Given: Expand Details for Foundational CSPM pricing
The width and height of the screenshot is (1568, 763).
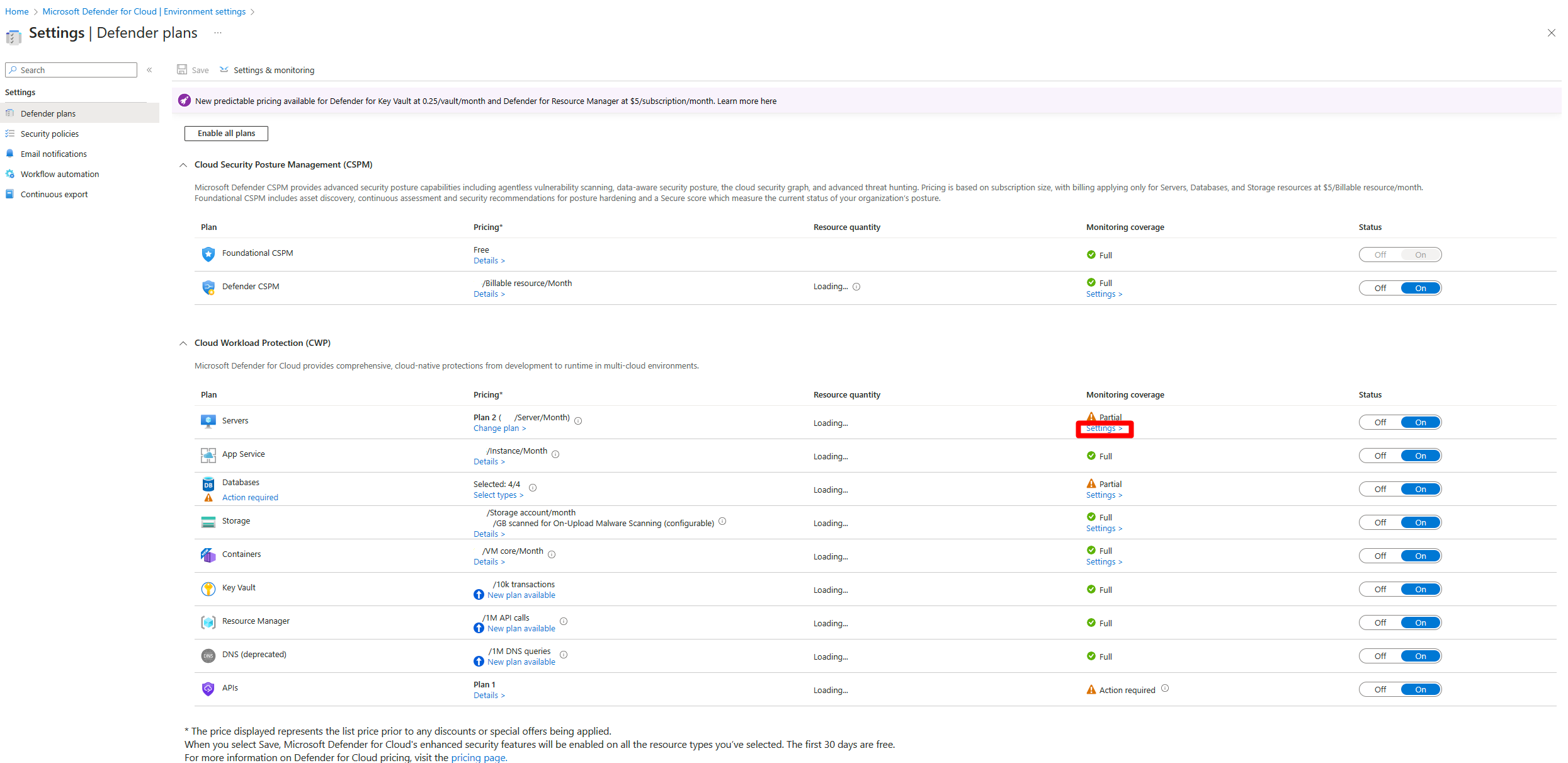Looking at the screenshot, I should click(x=489, y=261).
